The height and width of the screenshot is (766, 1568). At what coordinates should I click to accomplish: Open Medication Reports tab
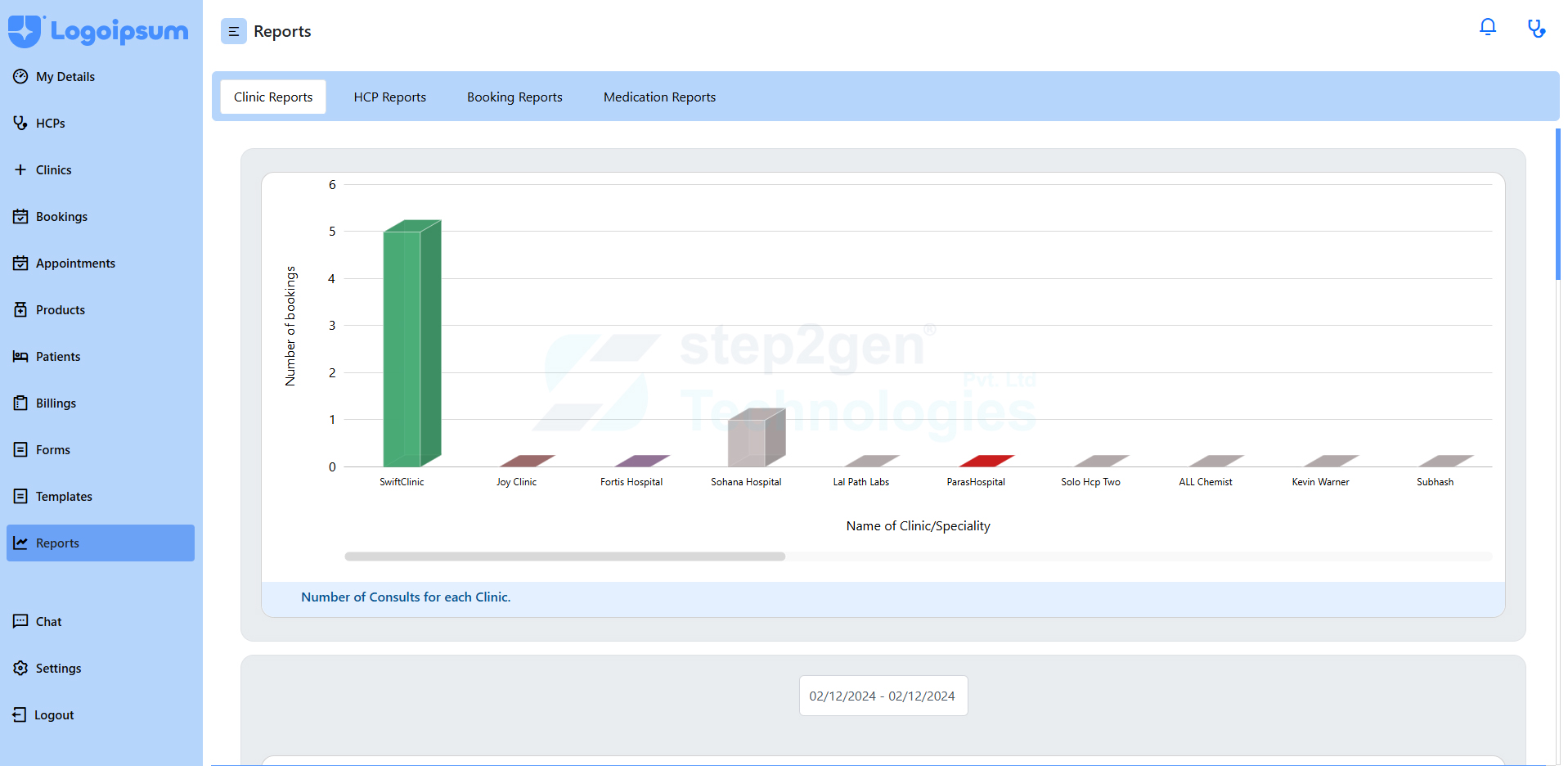pos(659,97)
